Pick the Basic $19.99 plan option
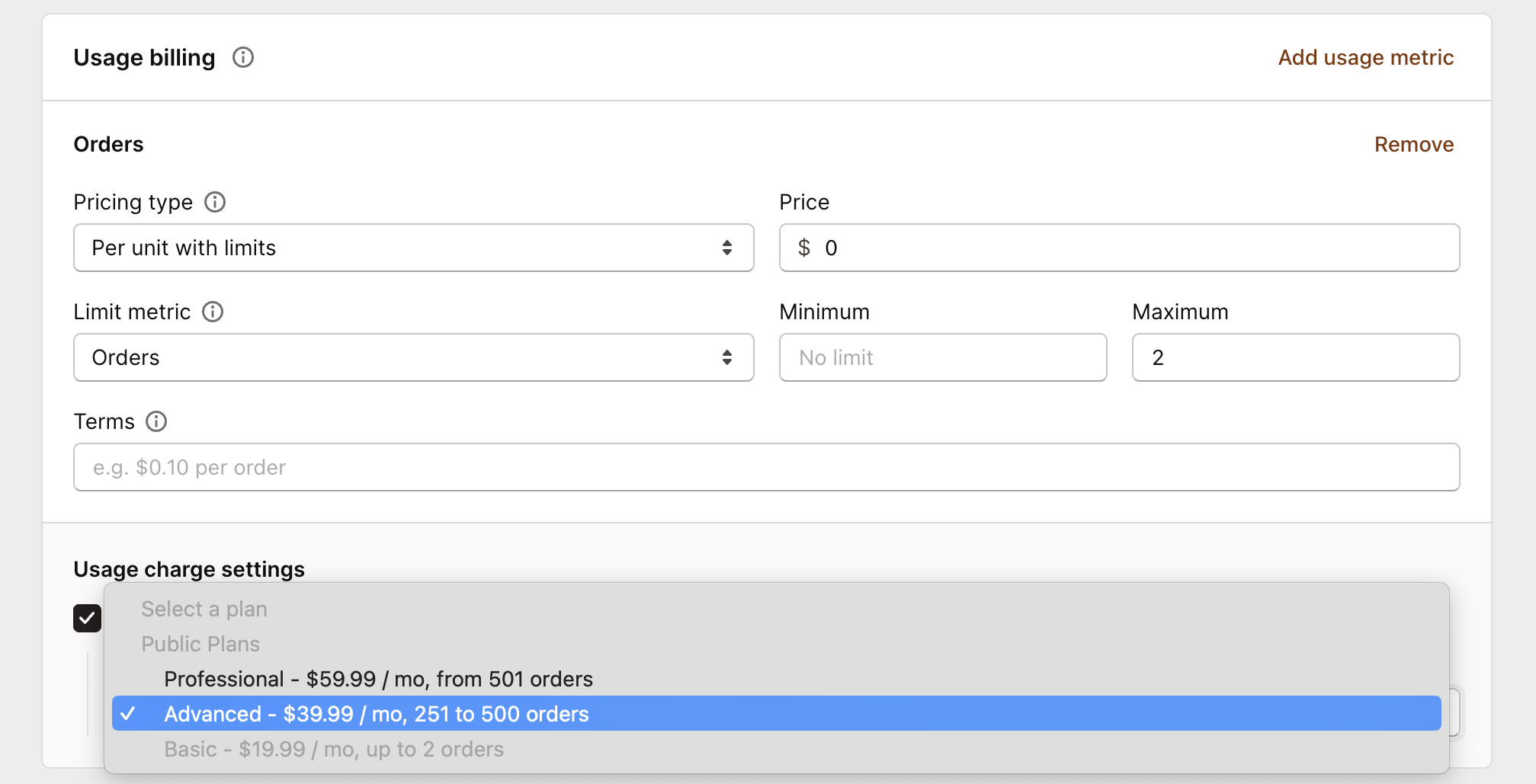The width and height of the screenshot is (1536, 784). [x=334, y=749]
